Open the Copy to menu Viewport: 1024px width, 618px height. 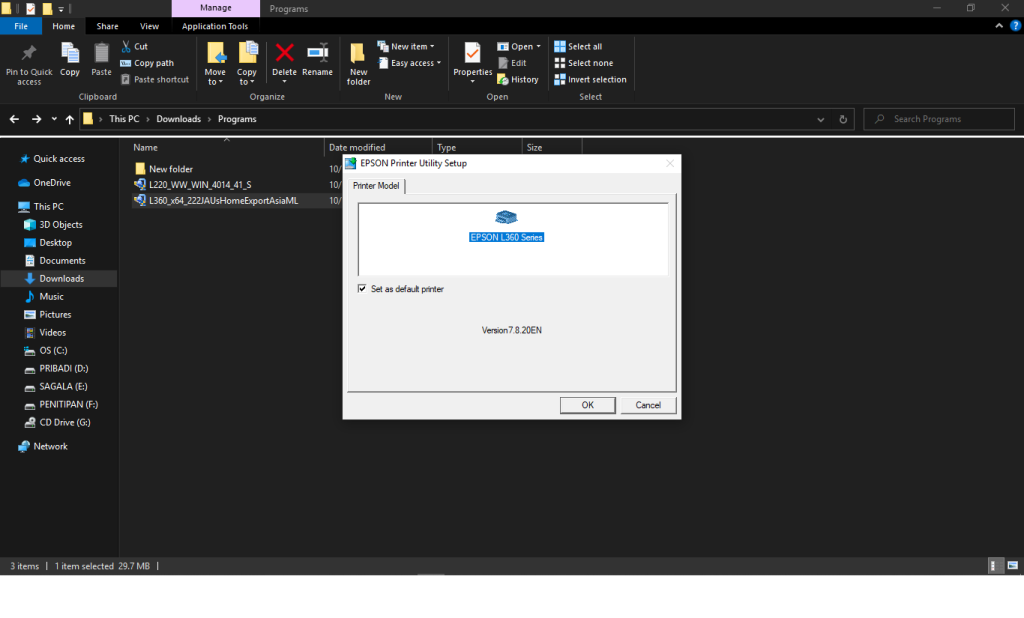click(247, 64)
